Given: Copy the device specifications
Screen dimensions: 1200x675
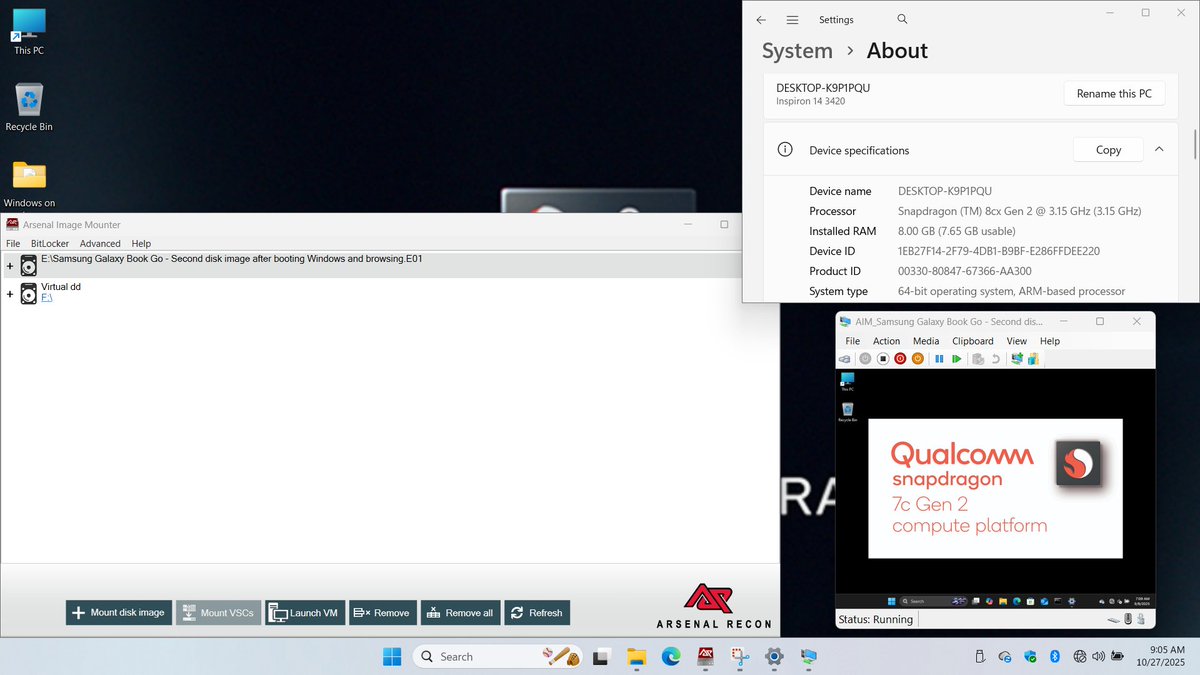Looking at the screenshot, I should click(x=1108, y=150).
